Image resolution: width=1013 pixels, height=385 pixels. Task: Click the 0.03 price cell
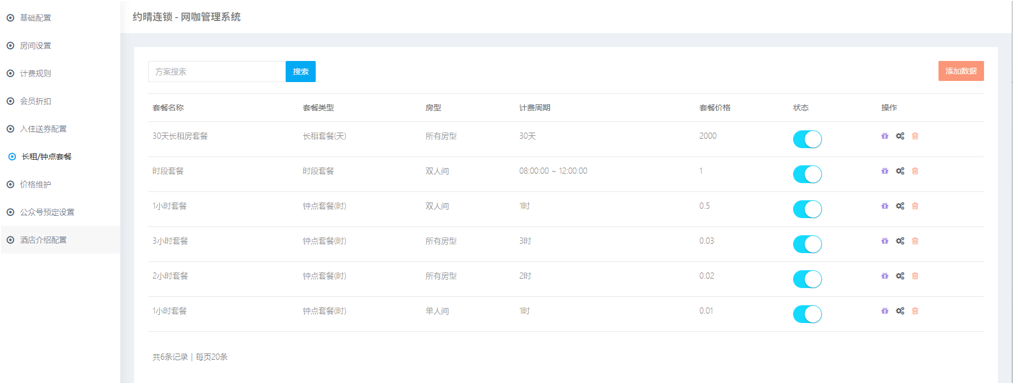click(707, 241)
